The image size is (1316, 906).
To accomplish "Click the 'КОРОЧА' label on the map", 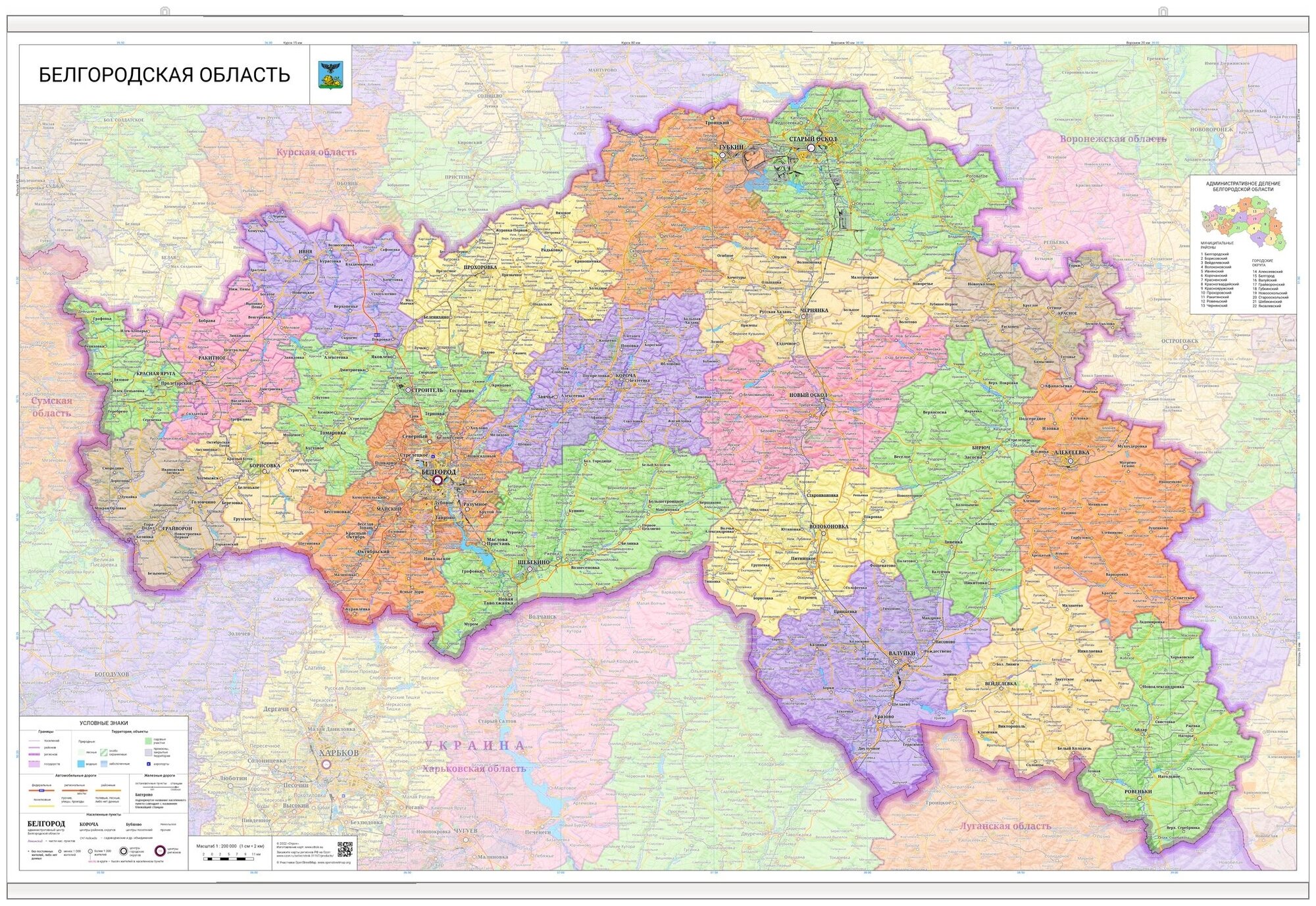I will [625, 375].
